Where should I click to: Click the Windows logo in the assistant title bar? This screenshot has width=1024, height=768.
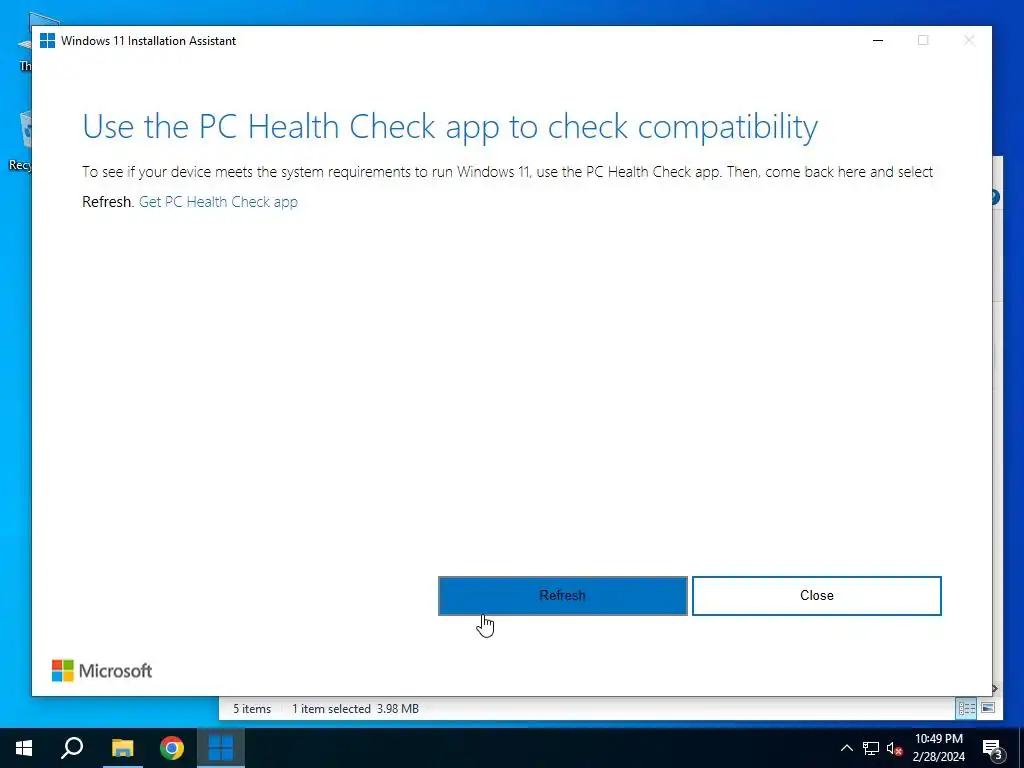click(x=48, y=40)
